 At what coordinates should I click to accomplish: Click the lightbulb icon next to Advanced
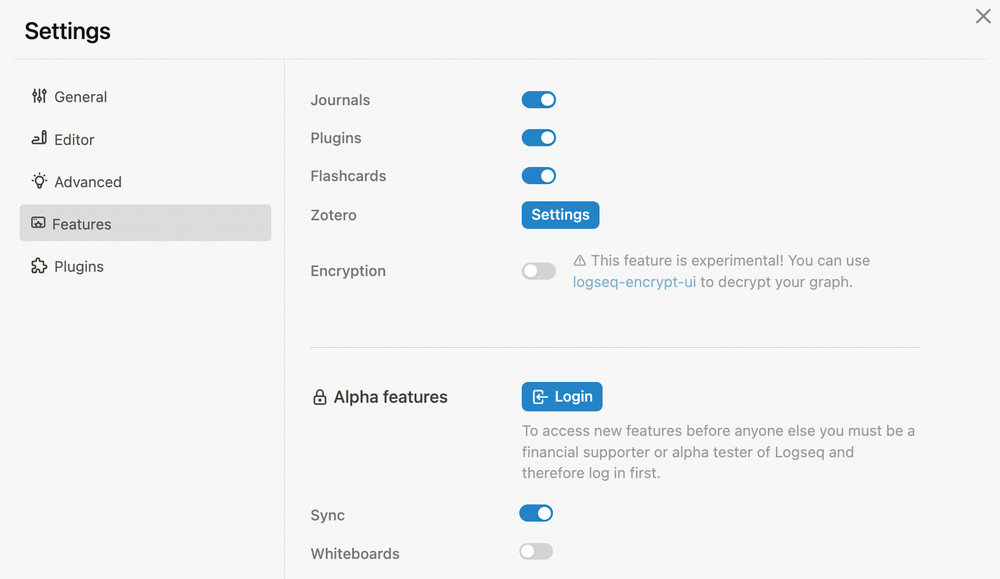[x=38, y=181]
